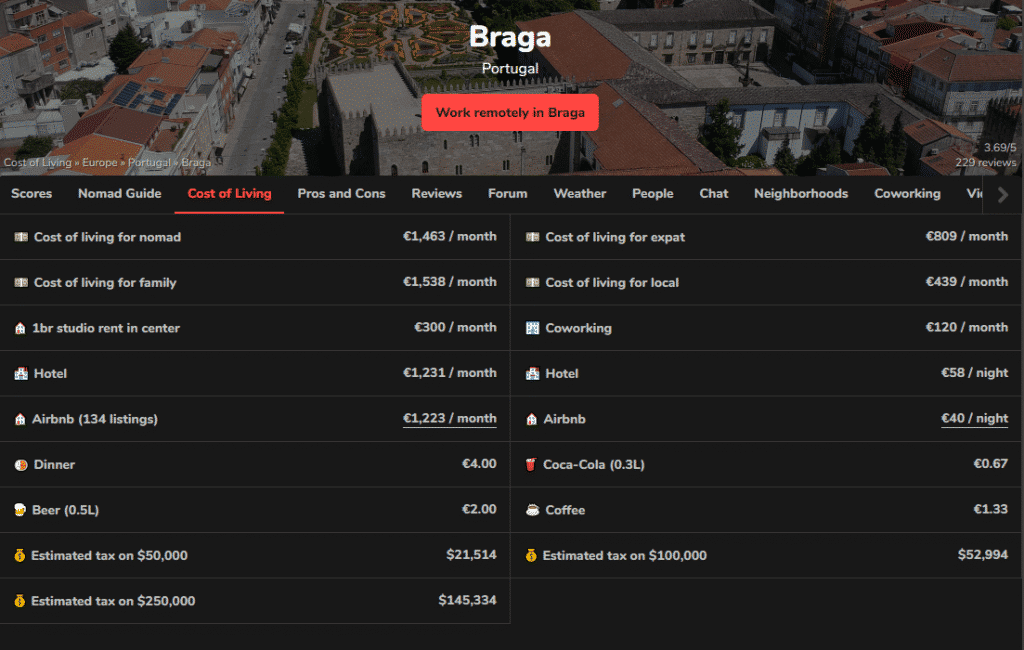
Task: Select the Neighborhoods tab
Action: click(801, 193)
